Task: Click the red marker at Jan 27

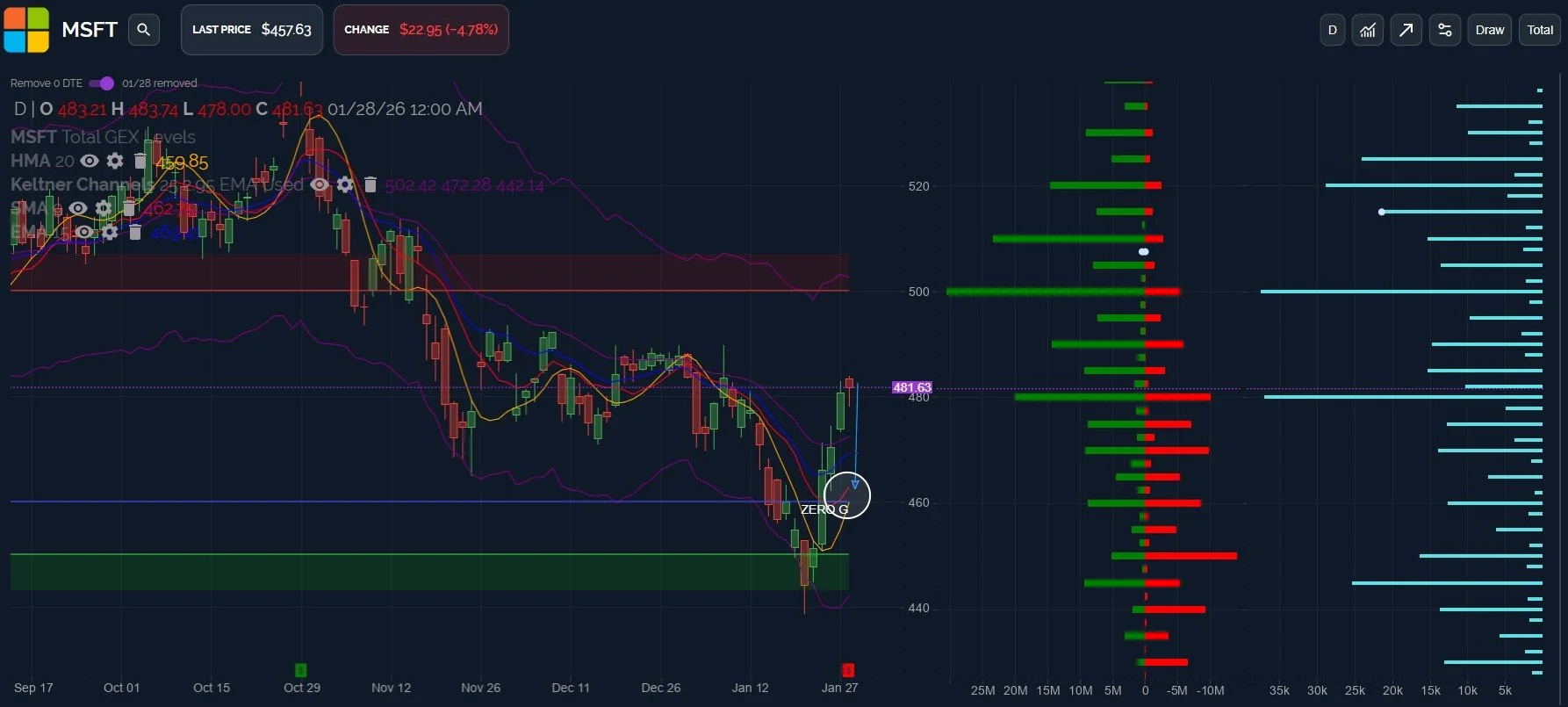Action: [x=848, y=670]
